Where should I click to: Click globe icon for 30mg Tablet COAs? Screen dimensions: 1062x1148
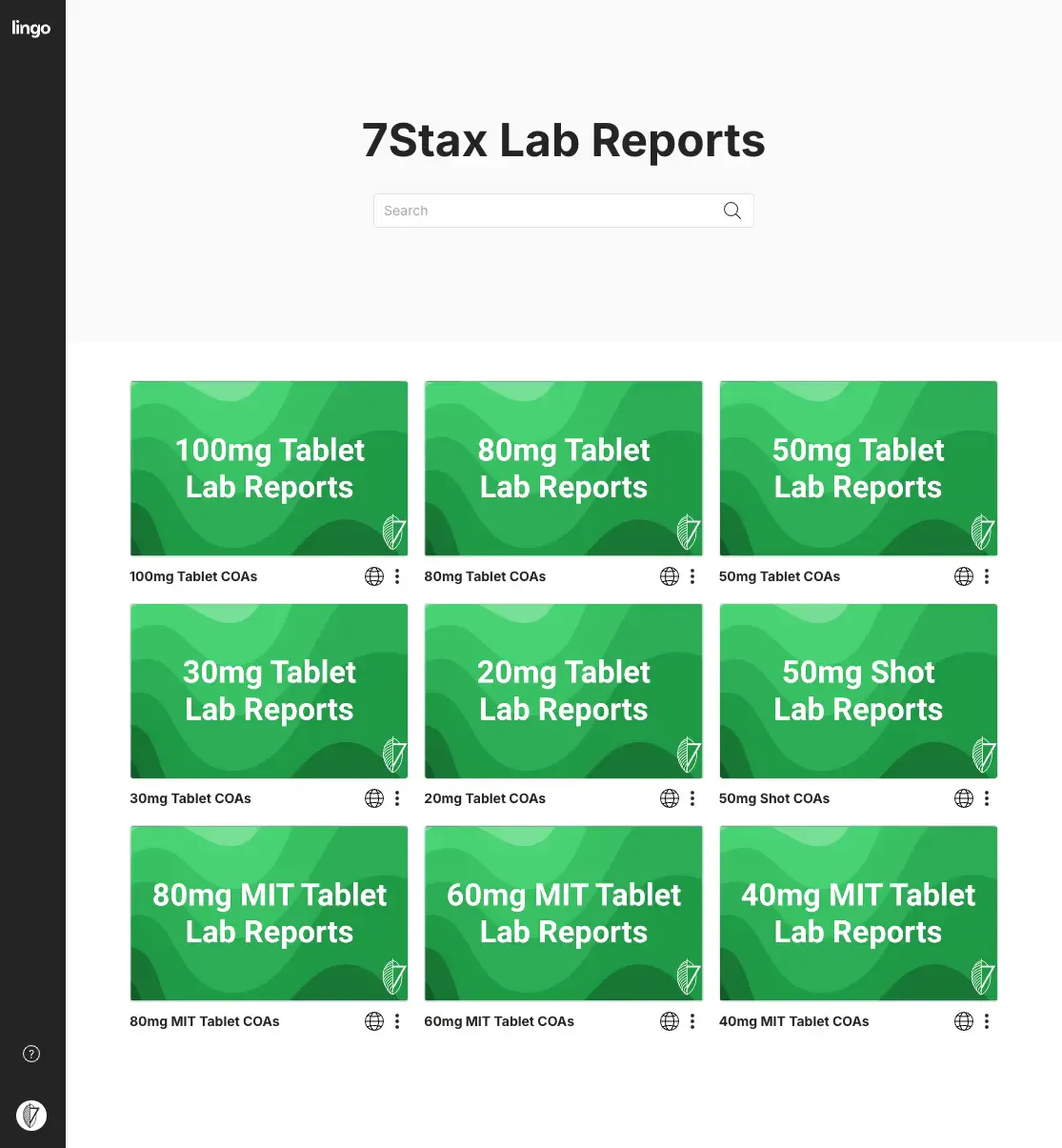pos(374,798)
